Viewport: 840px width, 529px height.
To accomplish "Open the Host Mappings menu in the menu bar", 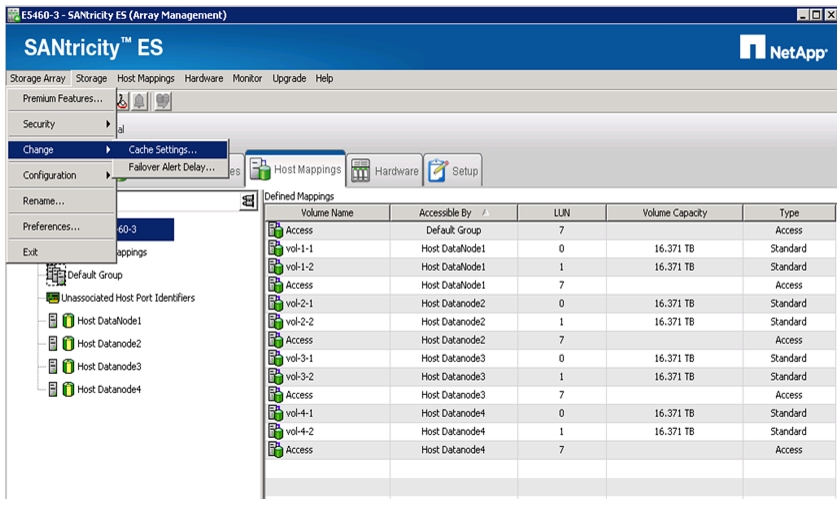I will [x=146, y=78].
